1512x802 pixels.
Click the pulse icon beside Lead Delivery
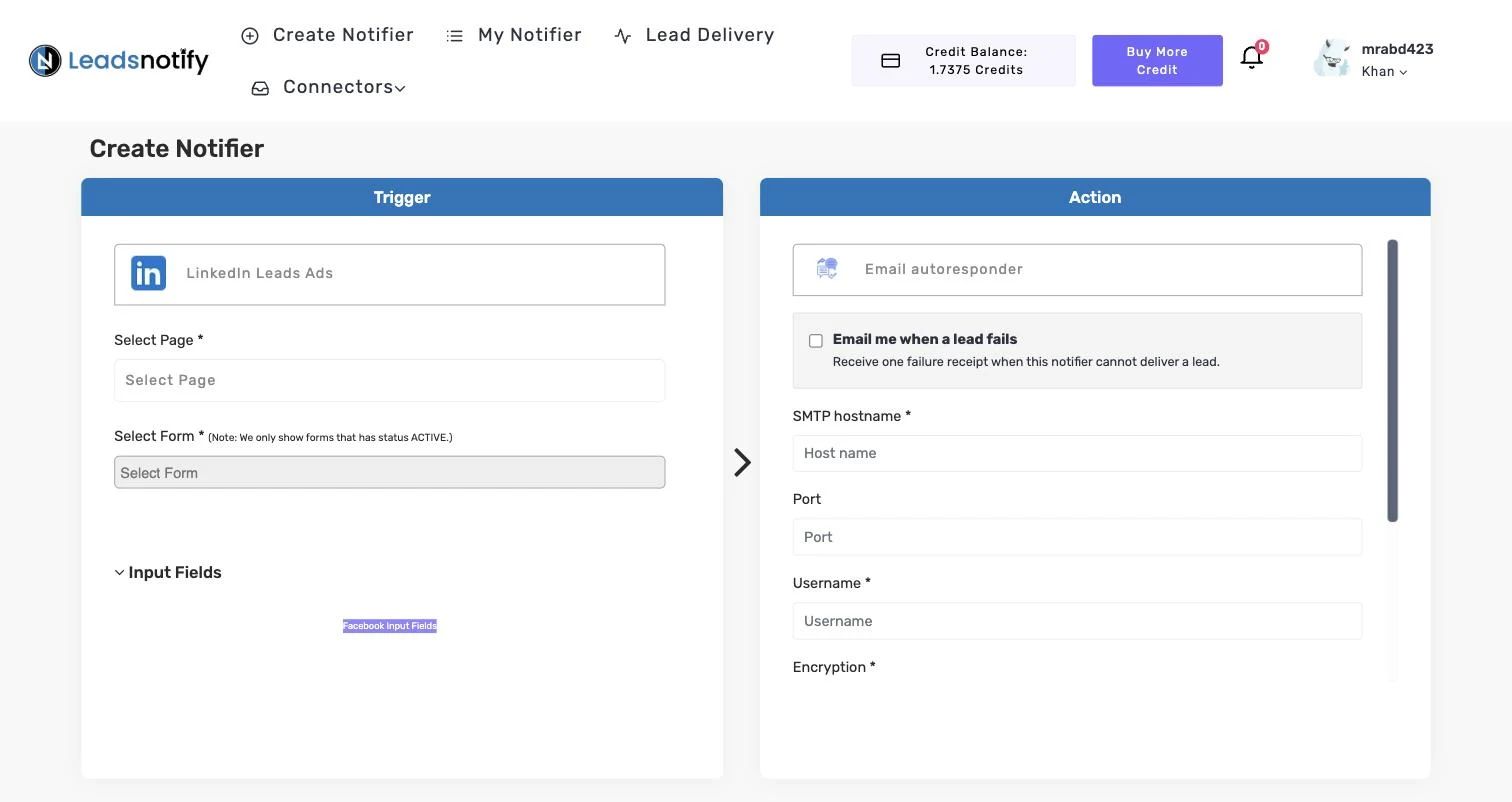pos(623,36)
